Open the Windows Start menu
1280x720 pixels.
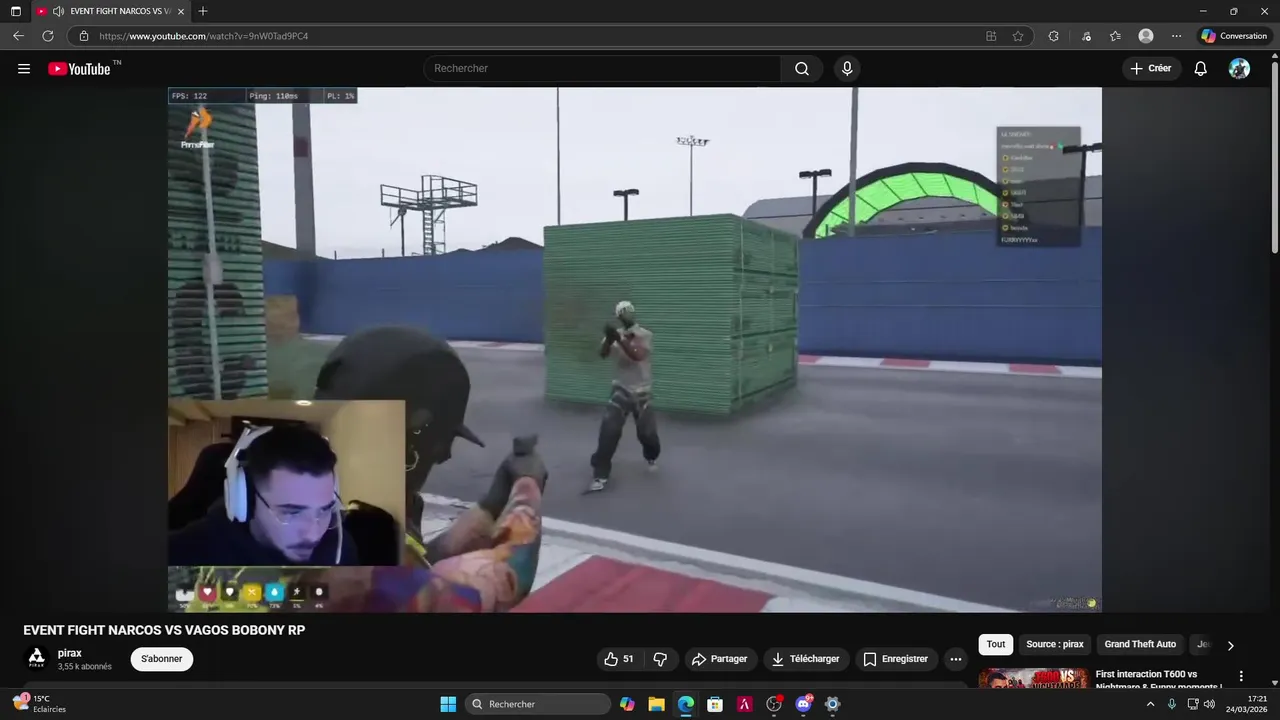pyautogui.click(x=448, y=704)
